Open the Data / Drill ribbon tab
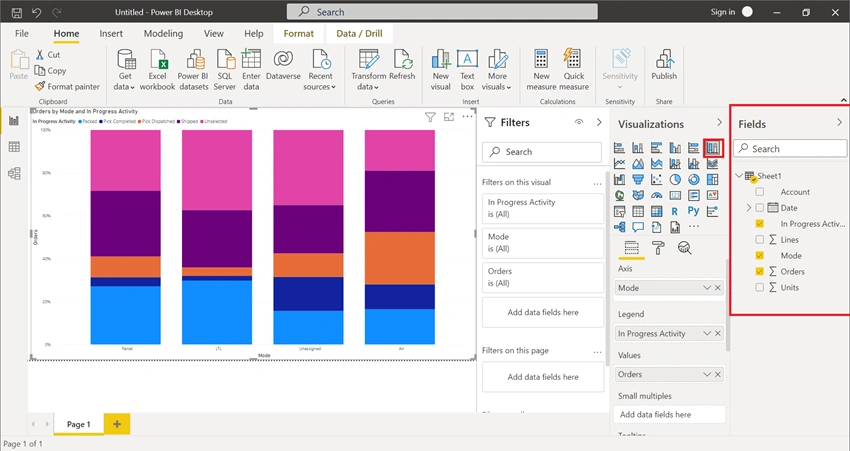The image size is (850, 451). coord(359,34)
